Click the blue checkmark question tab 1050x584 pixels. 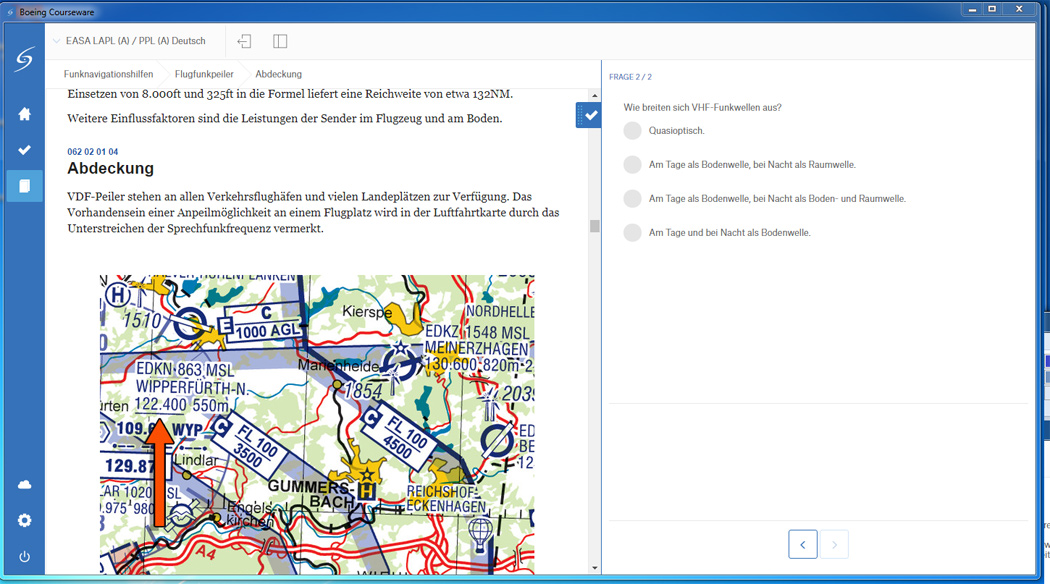click(589, 115)
